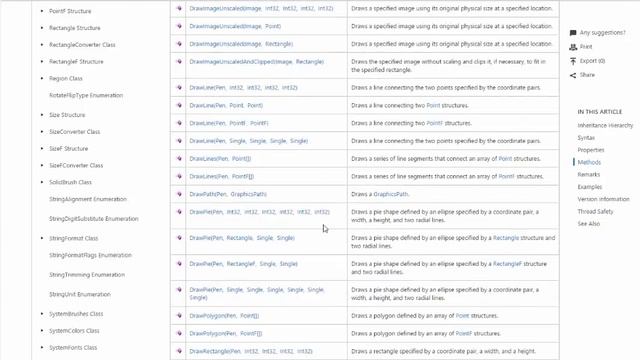The image size is (640, 360).
Task: Open DrawPie(Pen, Int32...) six-argument link
Action: [x=260, y=212]
